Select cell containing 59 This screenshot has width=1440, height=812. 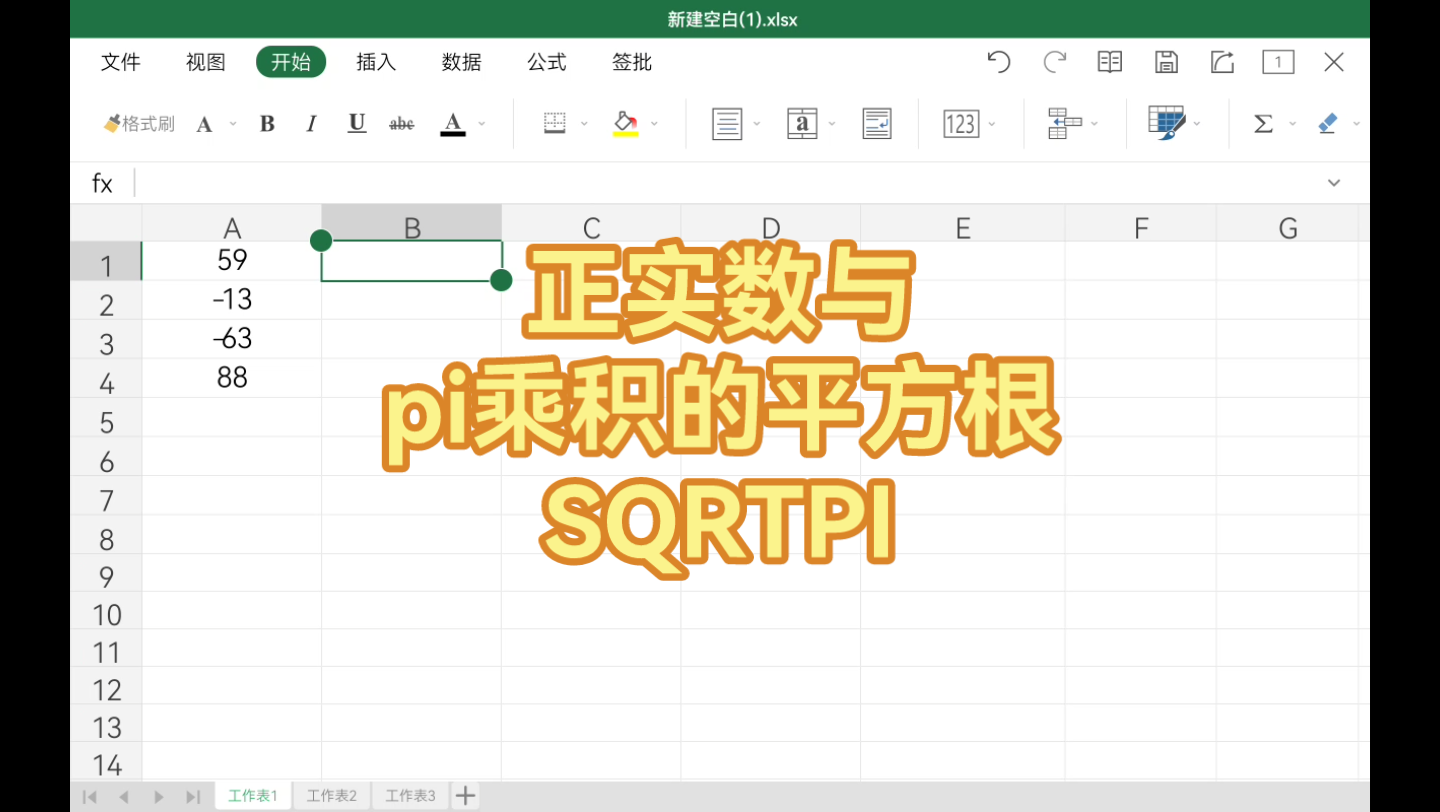point(232,261)
